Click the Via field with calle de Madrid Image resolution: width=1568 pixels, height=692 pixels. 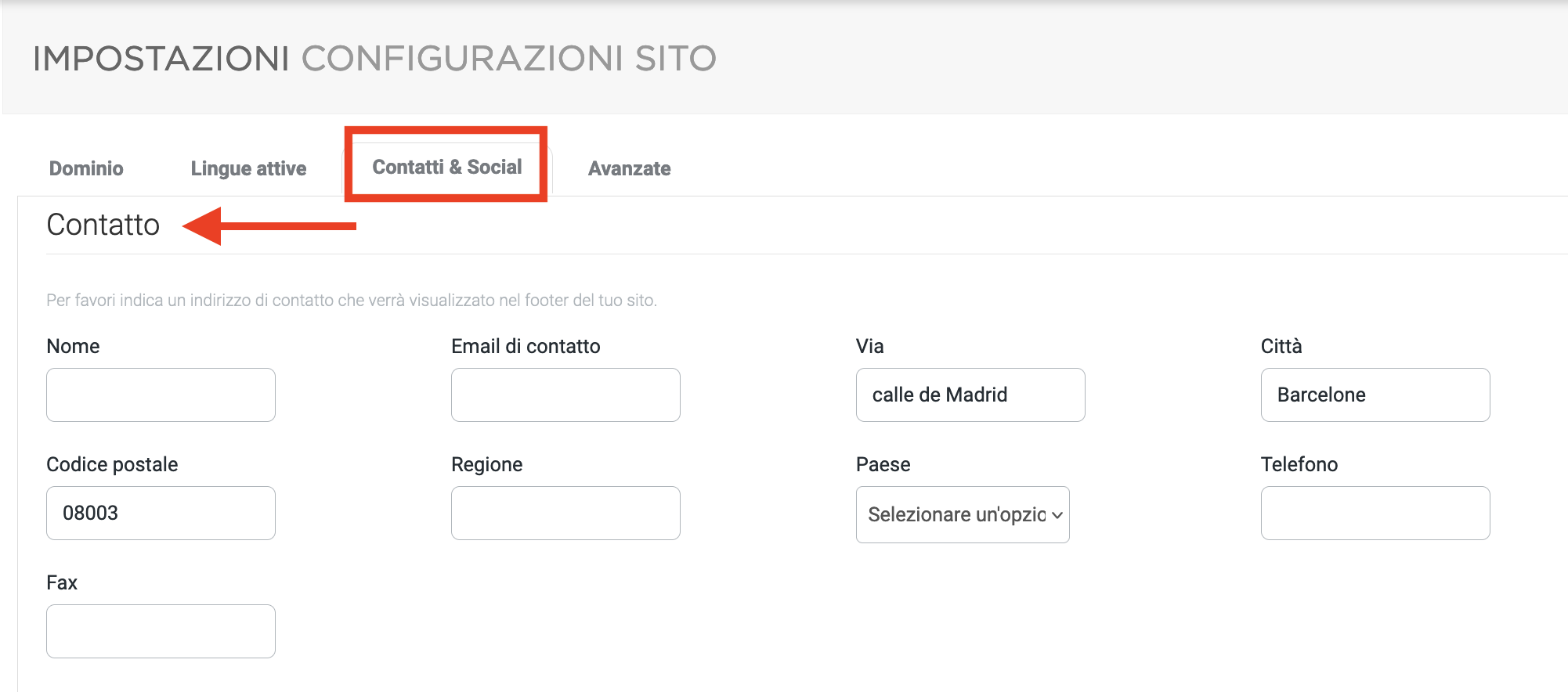point(970,395)
